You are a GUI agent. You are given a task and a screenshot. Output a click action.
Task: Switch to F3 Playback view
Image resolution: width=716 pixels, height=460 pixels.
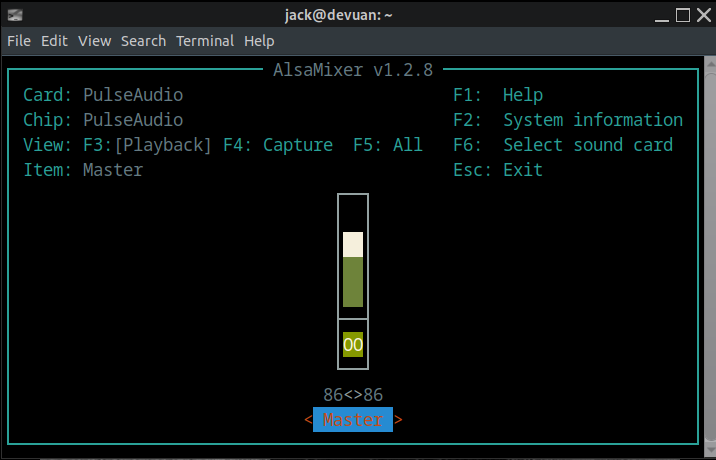[x=148, y=145]
